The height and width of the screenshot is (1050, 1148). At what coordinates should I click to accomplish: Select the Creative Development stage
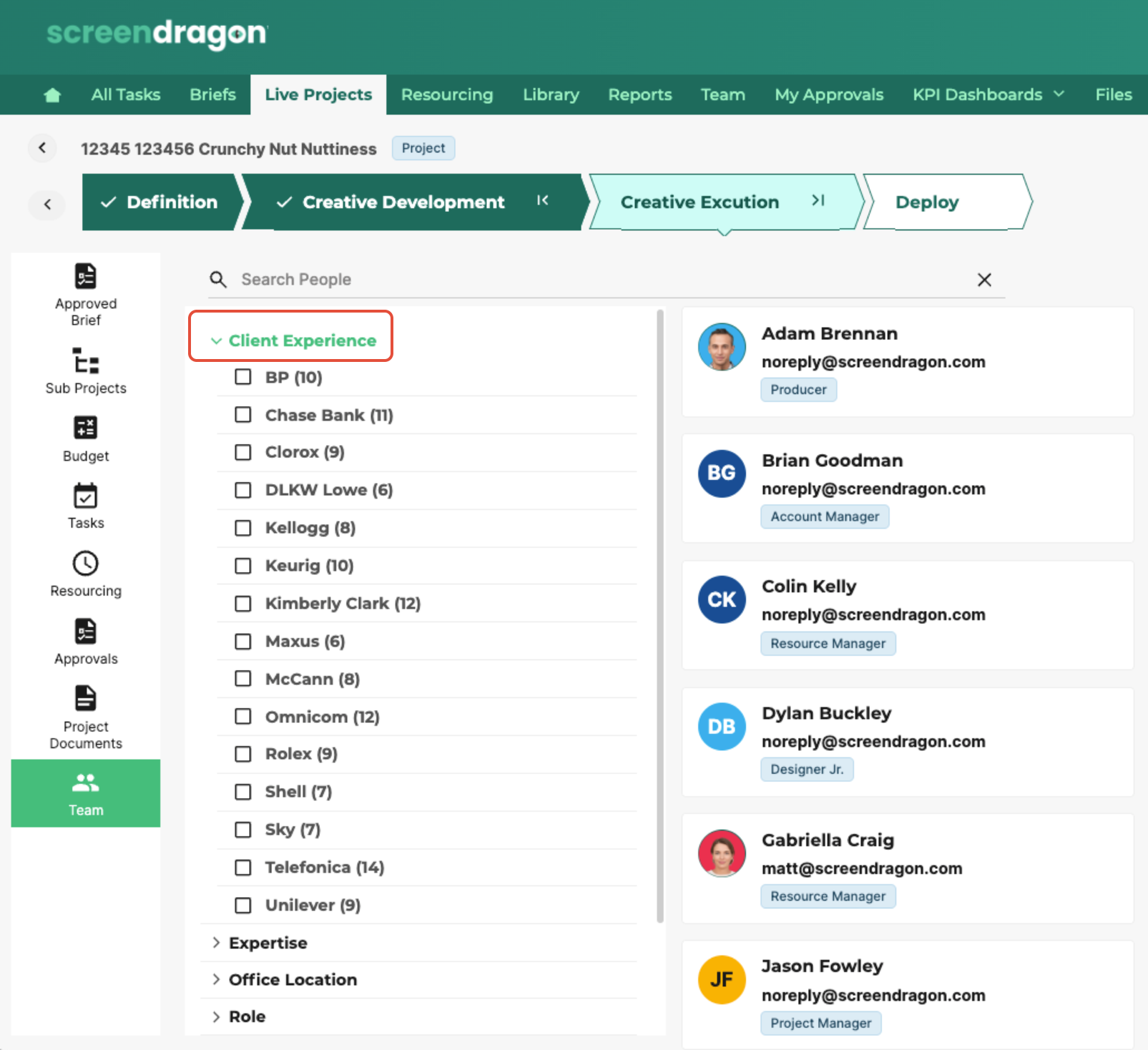[x=413, y=202]
